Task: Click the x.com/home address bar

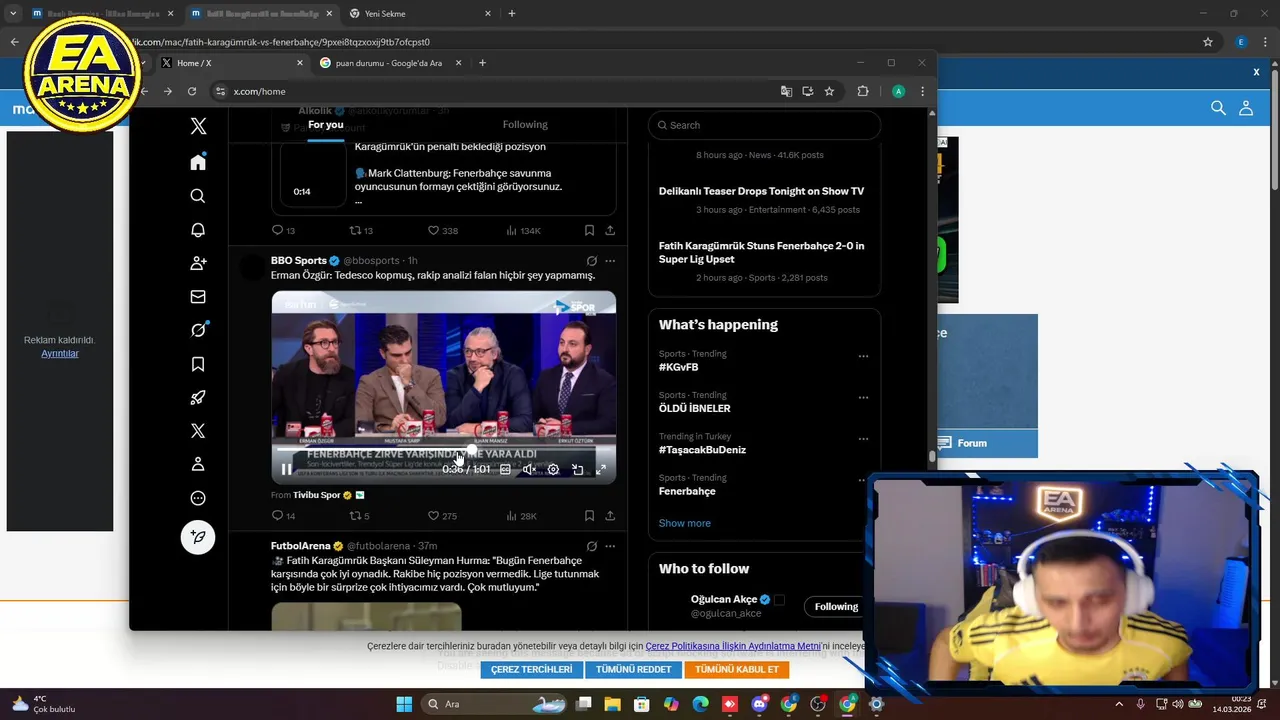Action: [x=500, y=91]
